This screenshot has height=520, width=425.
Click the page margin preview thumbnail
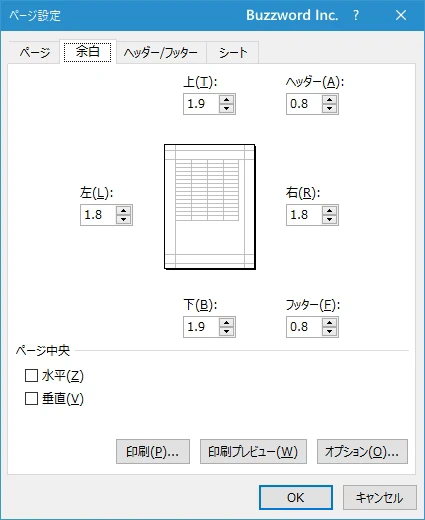tap(210, 207)
